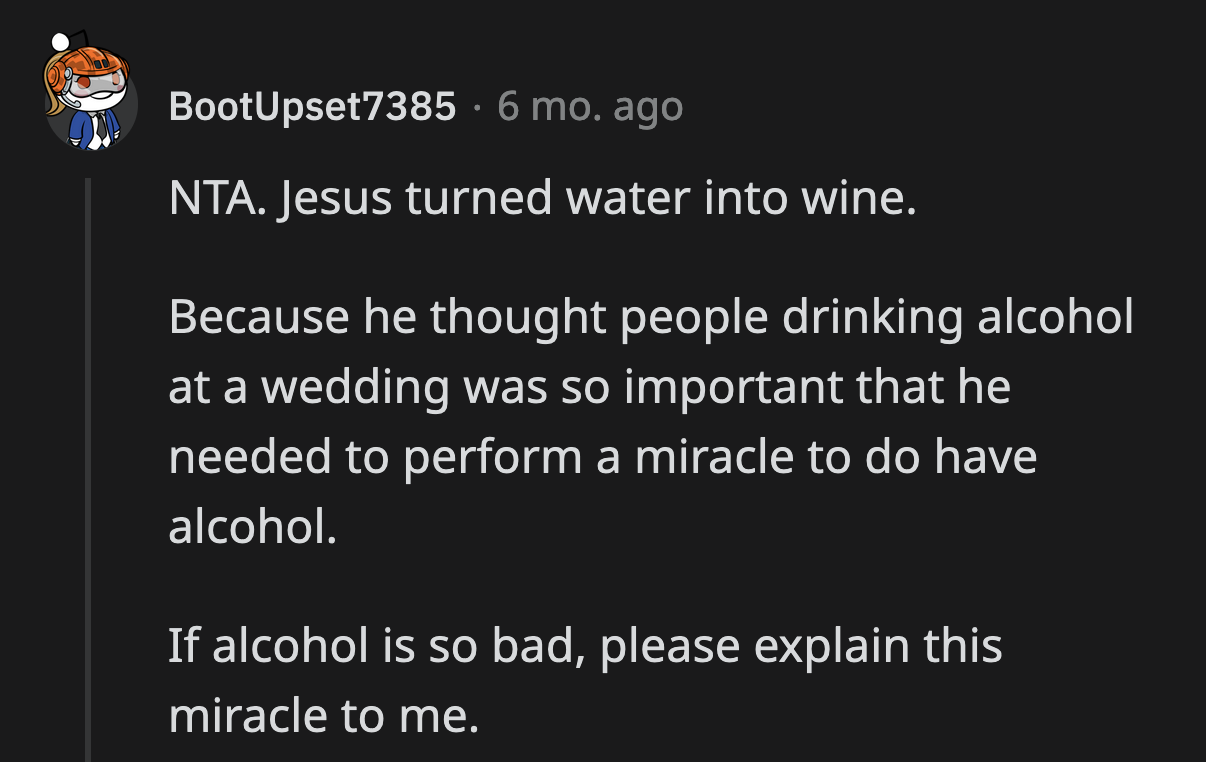Collapse the comment using the thread line
Screen dimensions: 1206x762
(89, 450)
